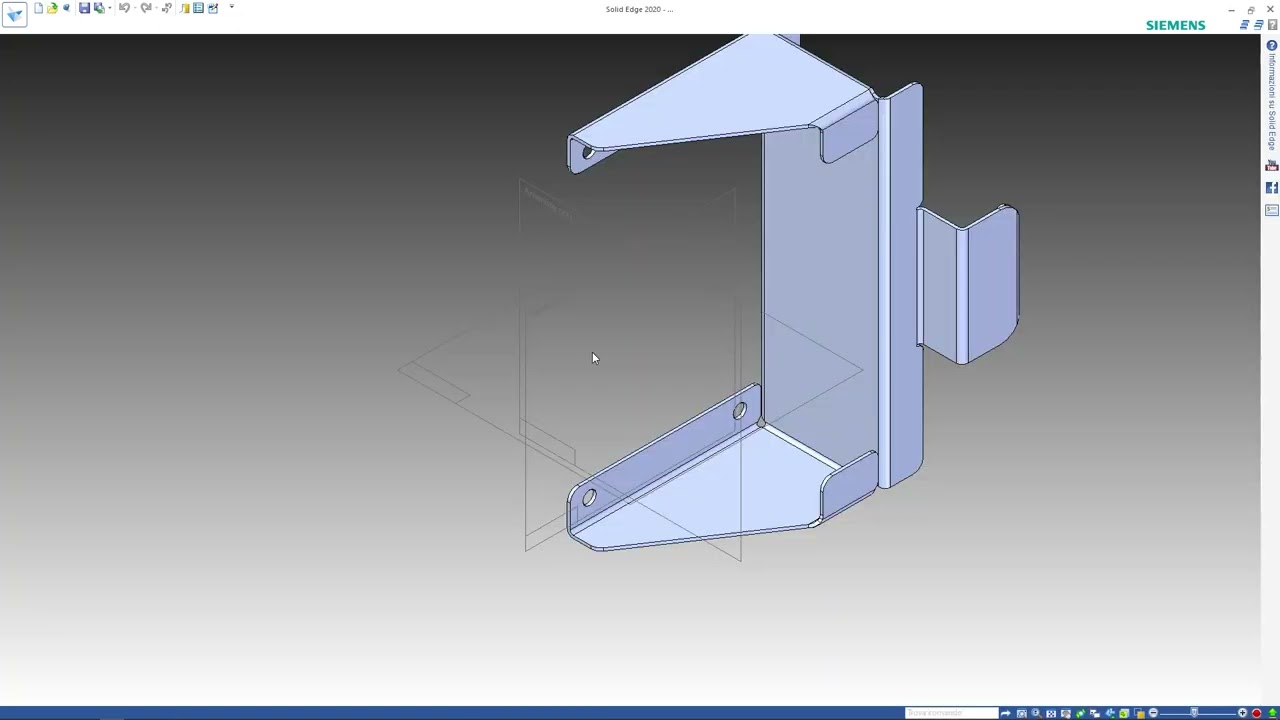The height and width of the screenshot is (720, 1280).
Task: Click the two-rectangles icon in status bar
Action: click(x=1095, y=713)
